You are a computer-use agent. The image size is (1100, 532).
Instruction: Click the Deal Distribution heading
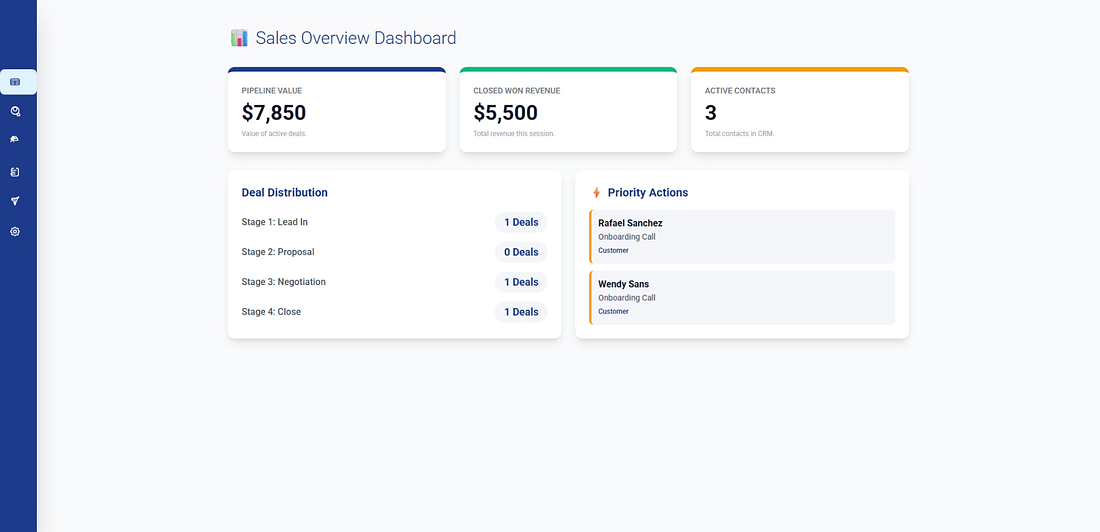(x=284, y=192)
